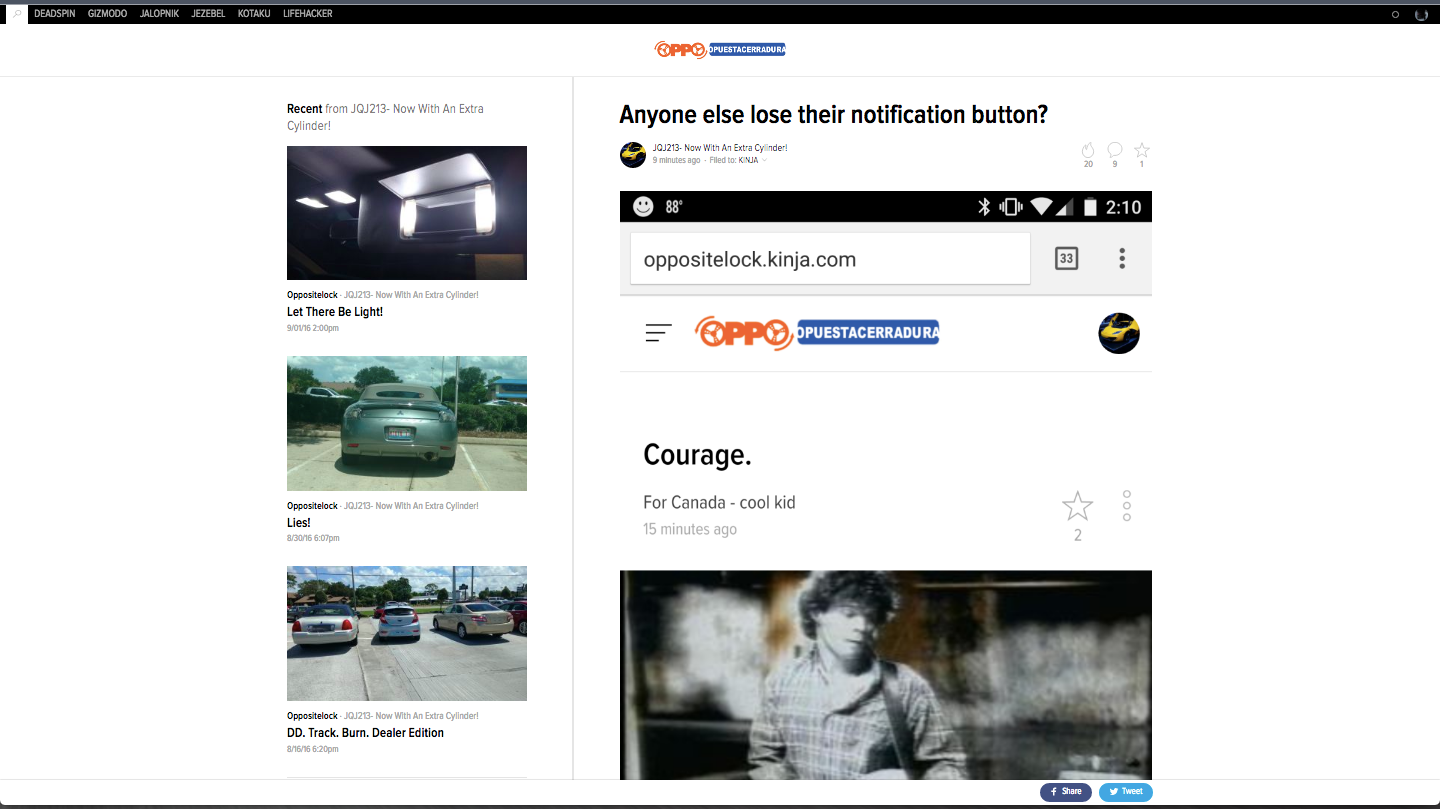This screenshot has width=1440, height=809.
Task: Click the smiley face in phone status bar
Action: click(x=643, y=206)
